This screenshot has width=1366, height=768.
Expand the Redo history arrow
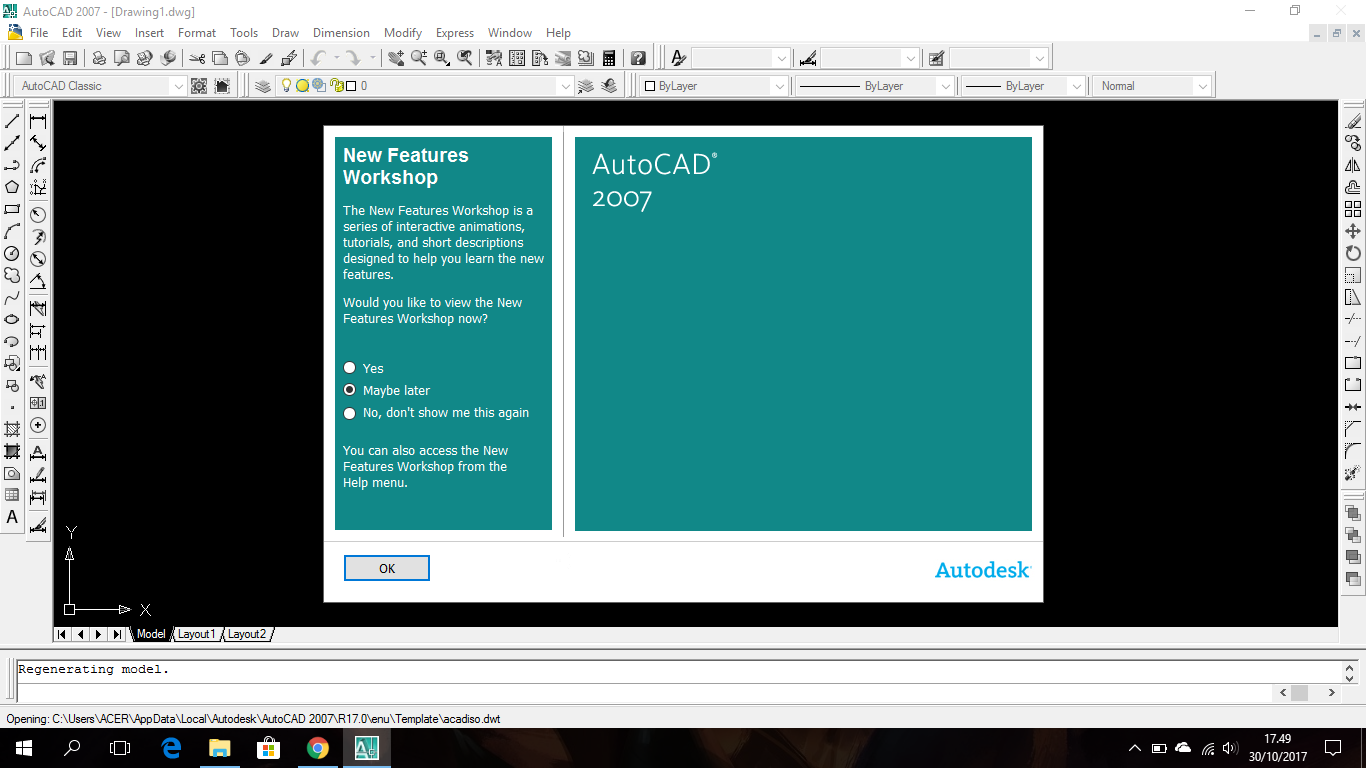tap(373, 58)
